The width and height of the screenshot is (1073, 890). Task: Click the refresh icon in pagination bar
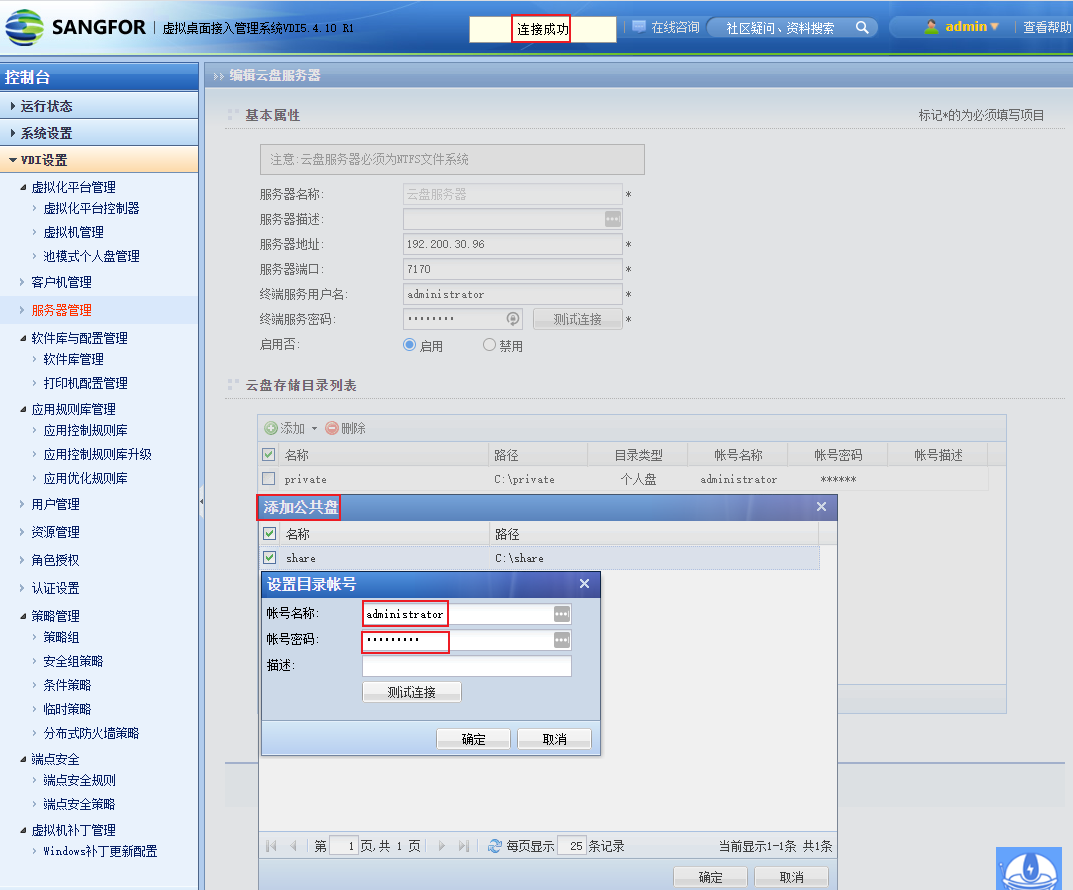(x=494, y=846)
